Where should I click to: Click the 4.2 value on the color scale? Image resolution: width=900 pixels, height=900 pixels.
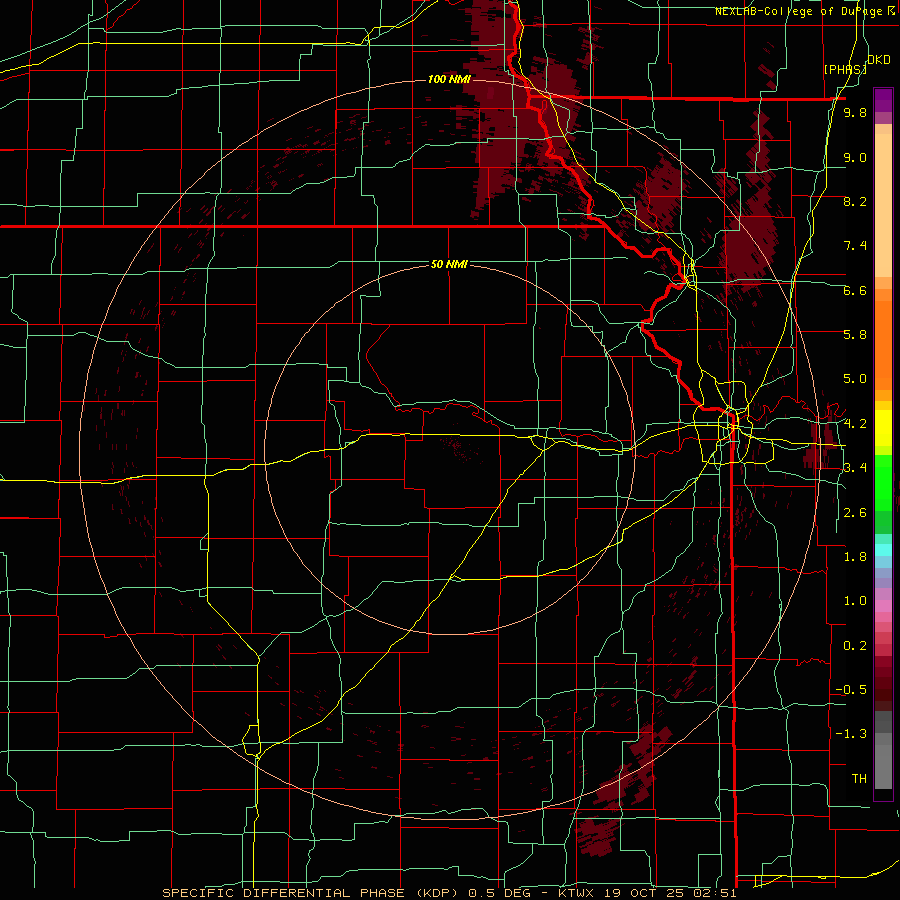(855, 424)
